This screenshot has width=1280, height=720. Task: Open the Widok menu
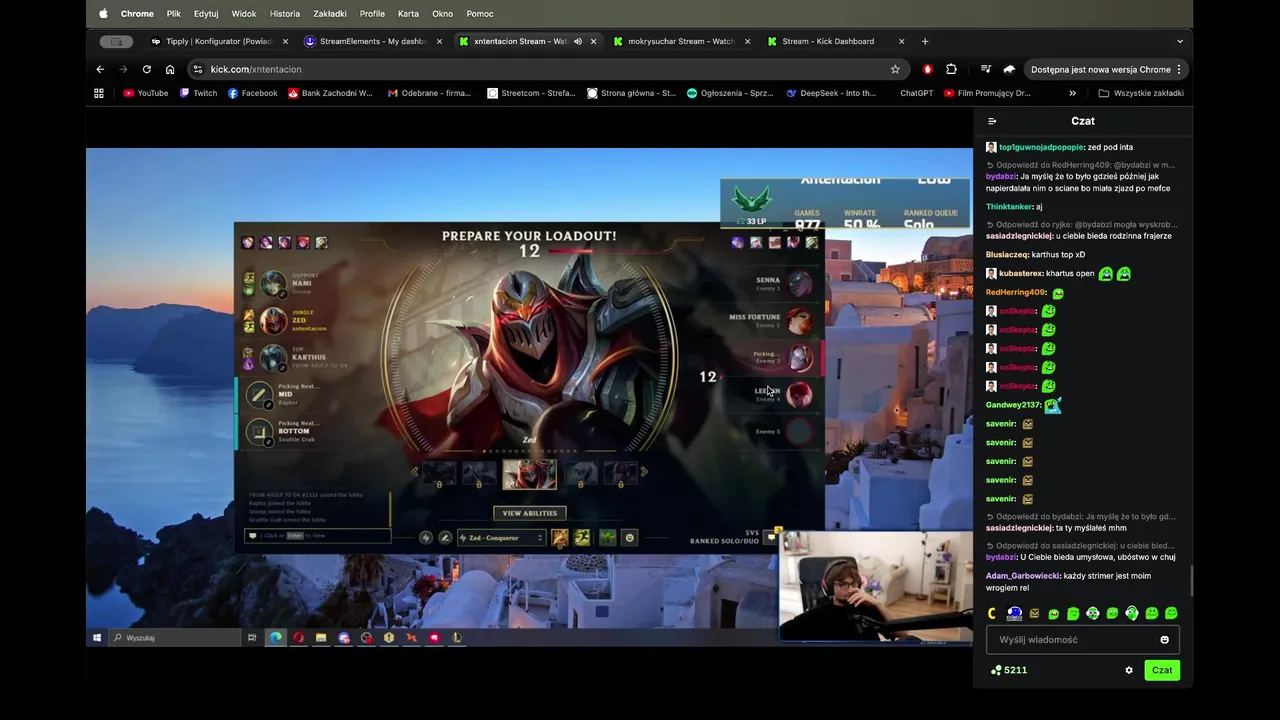pos(244,14)
